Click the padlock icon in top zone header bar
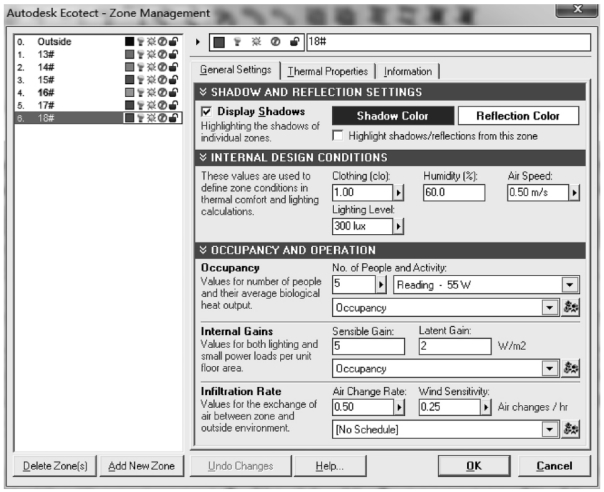The height and width of the screenshot is (492, 604). 294,42
